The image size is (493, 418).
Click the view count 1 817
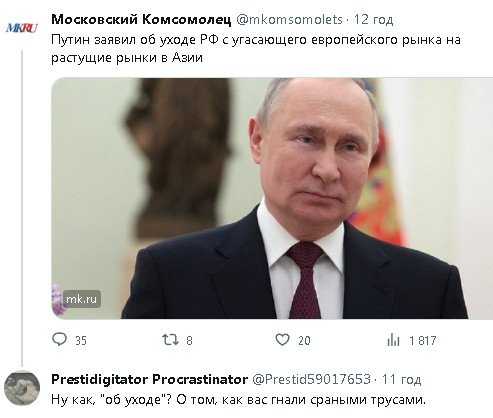click(x=423, y=341)
